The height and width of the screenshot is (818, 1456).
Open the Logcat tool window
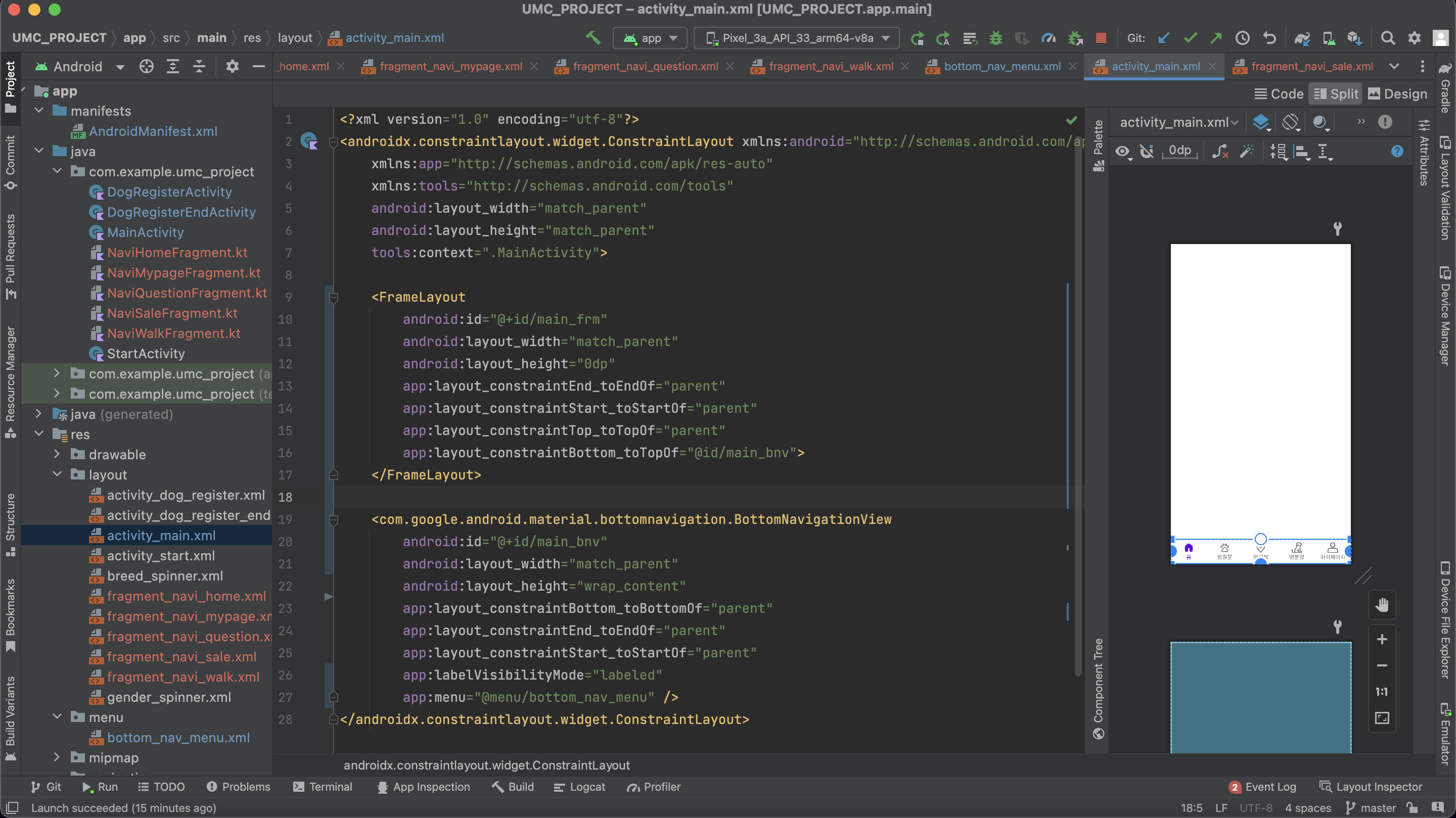[x=579, y=786]
